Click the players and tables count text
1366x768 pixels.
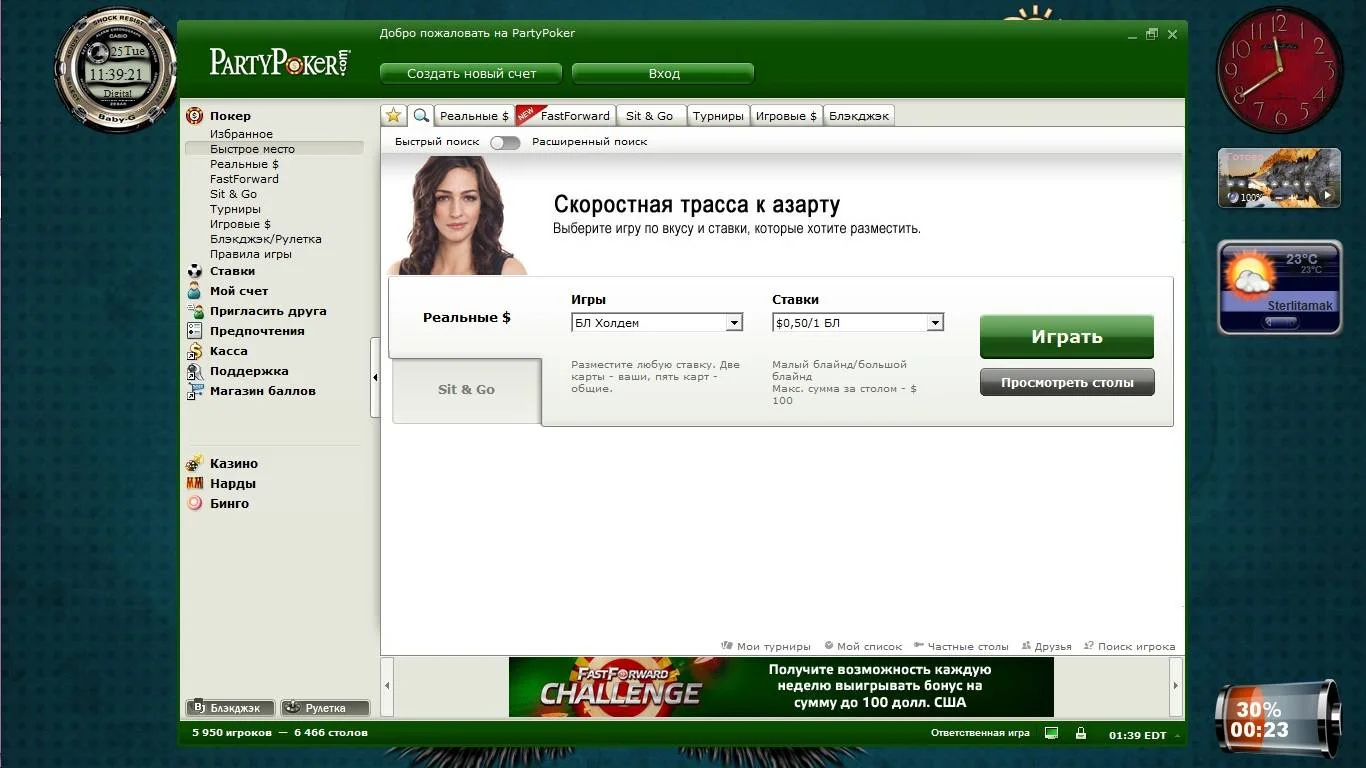[x=280, y=733]
